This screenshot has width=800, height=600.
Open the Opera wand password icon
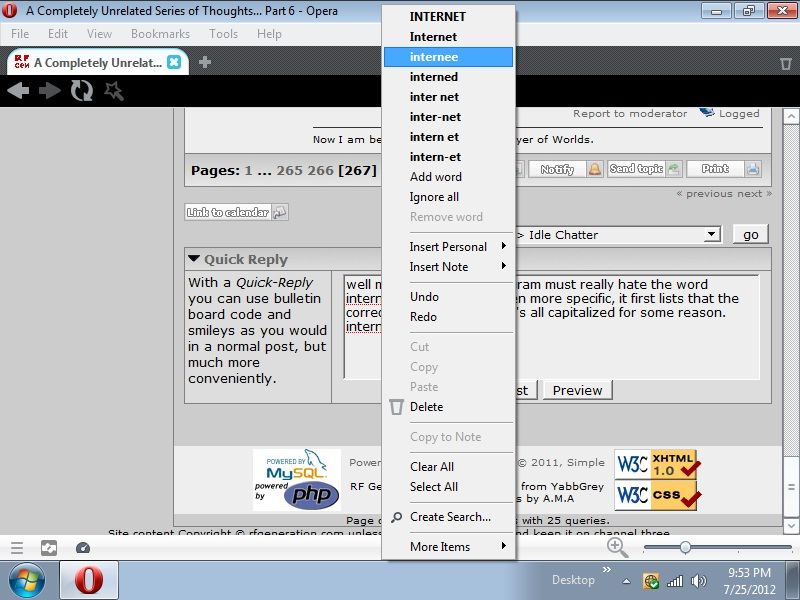[x=113, y=91]
